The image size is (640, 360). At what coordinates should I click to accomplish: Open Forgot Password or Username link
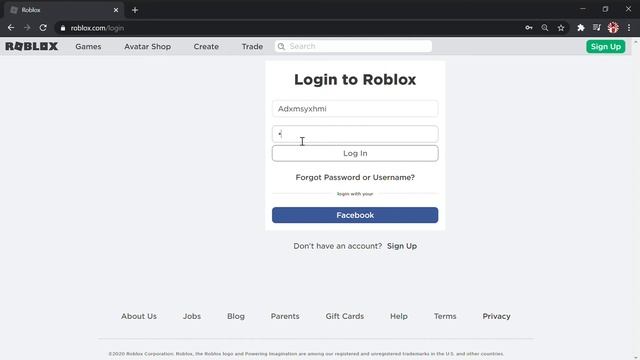[x=355, y=178]
